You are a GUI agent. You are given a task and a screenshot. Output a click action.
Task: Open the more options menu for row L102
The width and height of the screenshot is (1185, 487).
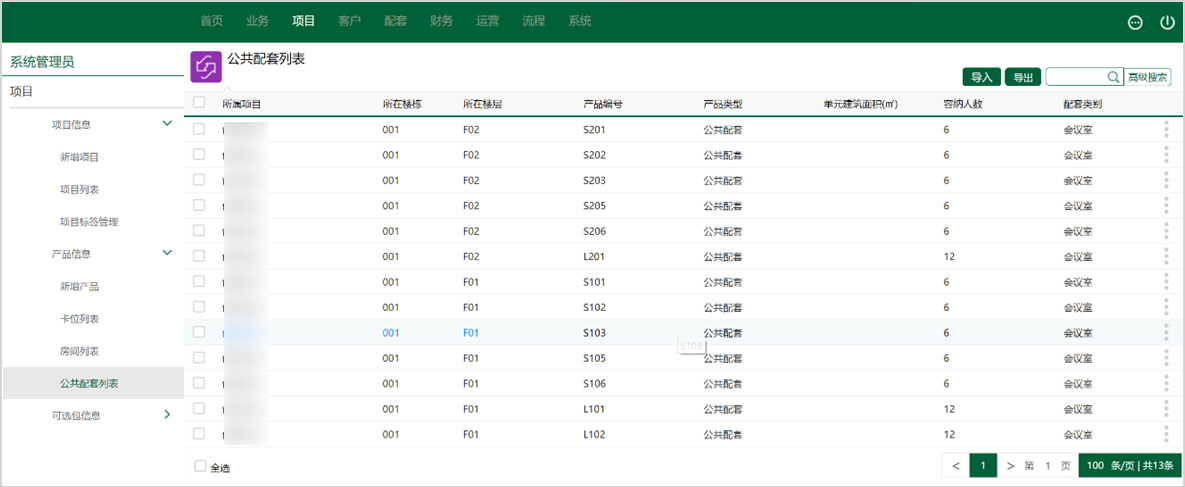(1166, 434)
